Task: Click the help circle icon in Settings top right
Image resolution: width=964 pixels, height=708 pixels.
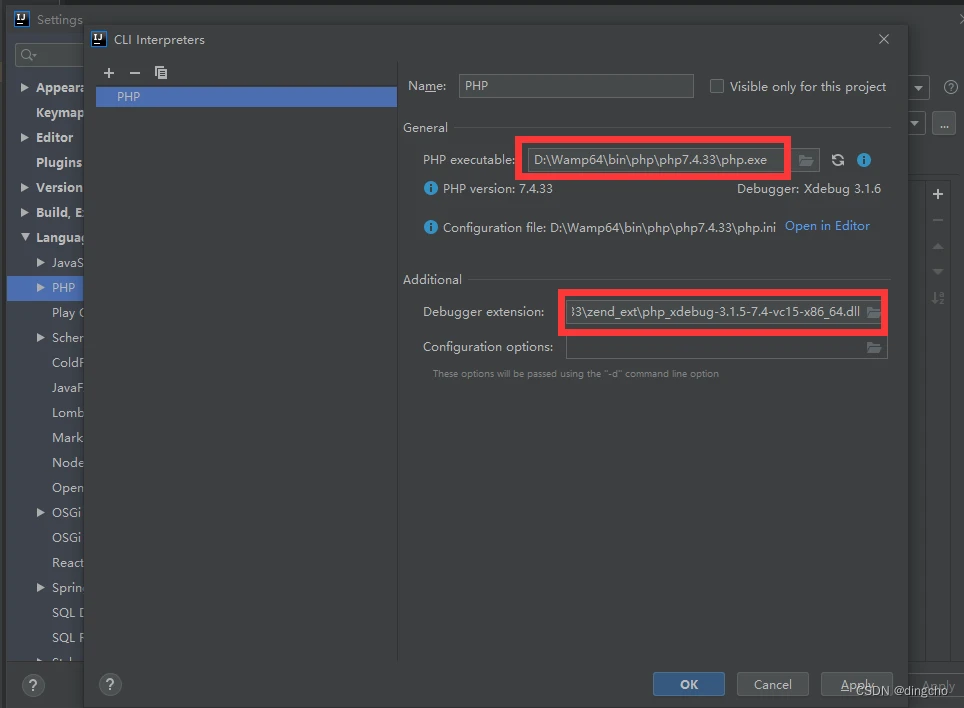Action: [950, 87]
